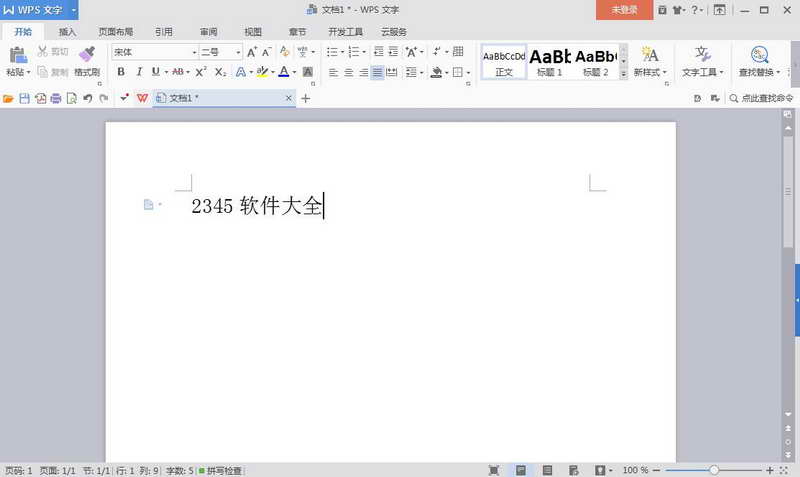Image resolution: width=800 pixels, height=477 pixels.
Task: Click the Print Preview icon
Action: (71, 98)
